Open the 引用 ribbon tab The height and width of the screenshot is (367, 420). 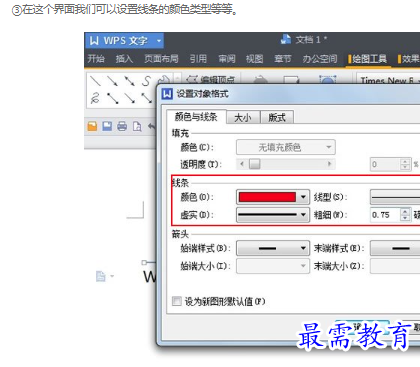(x=198, y=59)
